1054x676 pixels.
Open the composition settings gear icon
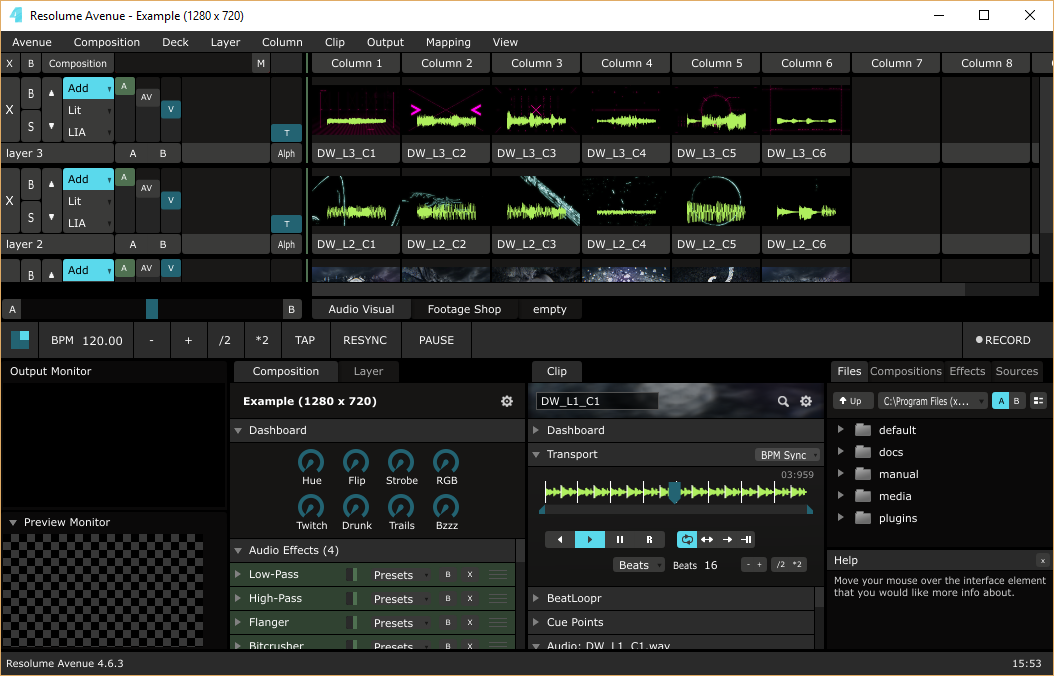click(x=507, y=401)
